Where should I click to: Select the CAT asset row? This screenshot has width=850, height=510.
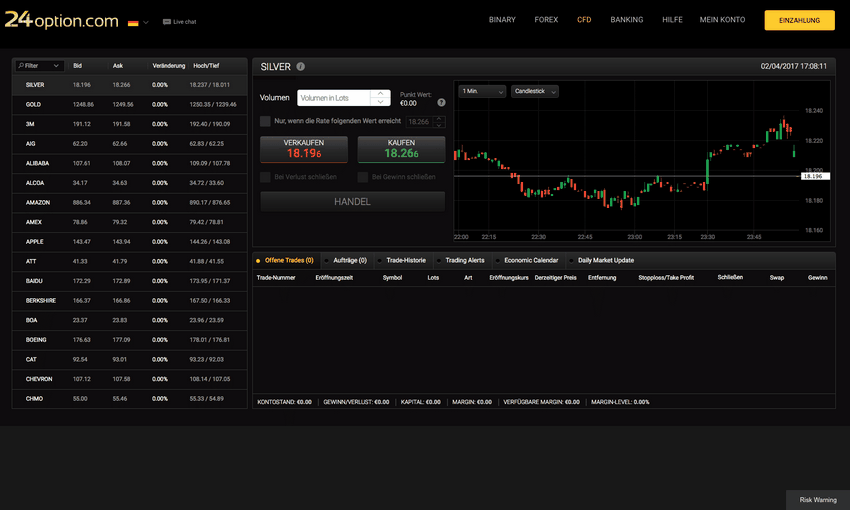[130, 359]
